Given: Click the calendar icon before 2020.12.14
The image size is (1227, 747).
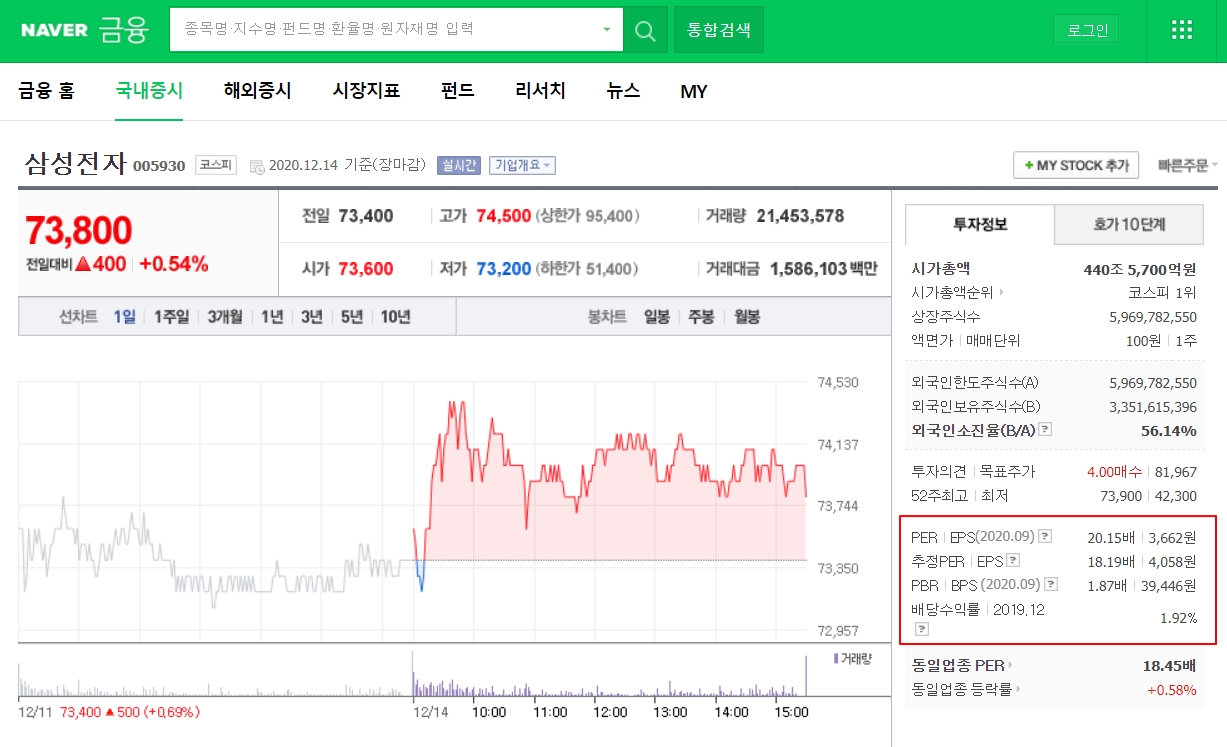Looking at the screenshot, I should pyautogui.click(x=258, y=166).
